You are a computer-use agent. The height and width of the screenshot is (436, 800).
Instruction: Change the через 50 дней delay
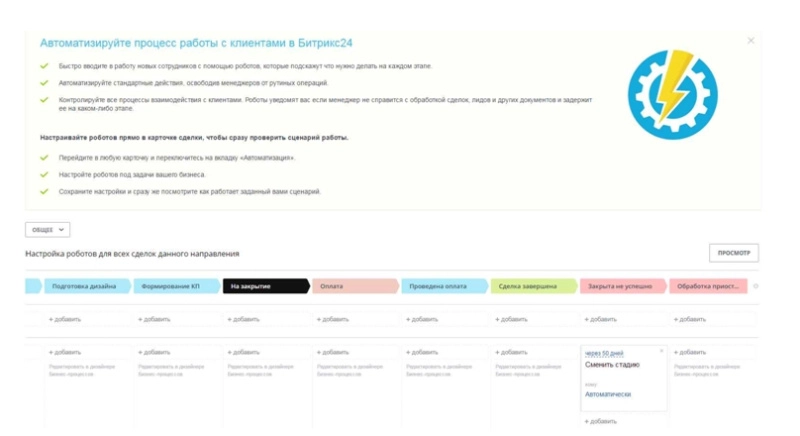point(605,353)
